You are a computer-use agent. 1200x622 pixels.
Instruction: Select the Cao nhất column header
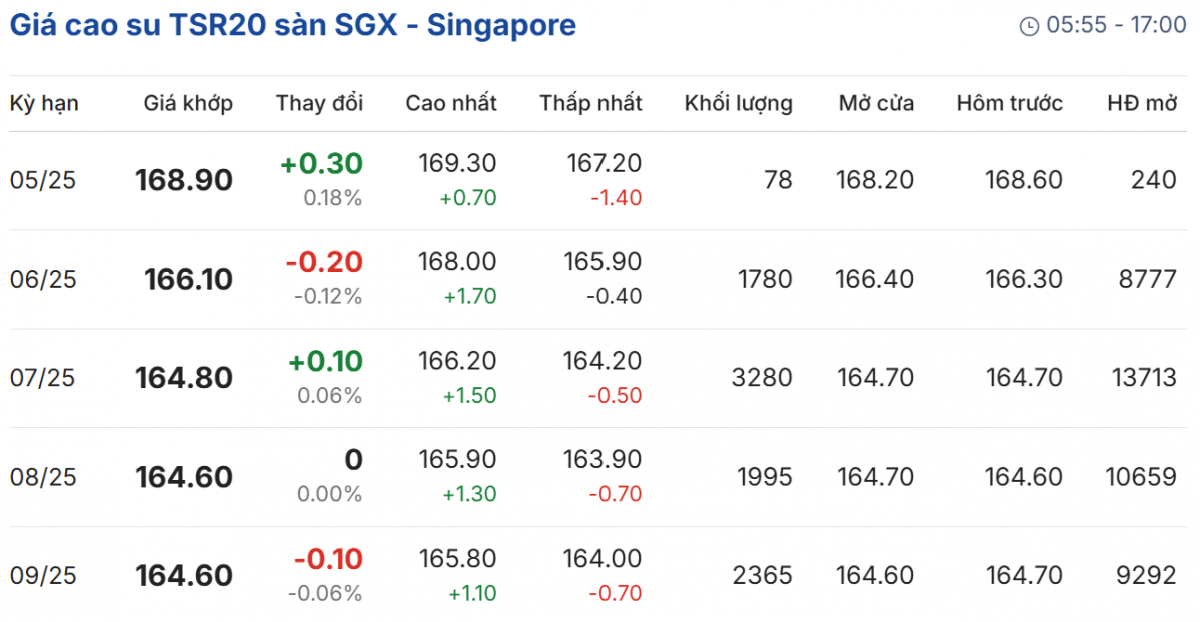click(451, 103)
